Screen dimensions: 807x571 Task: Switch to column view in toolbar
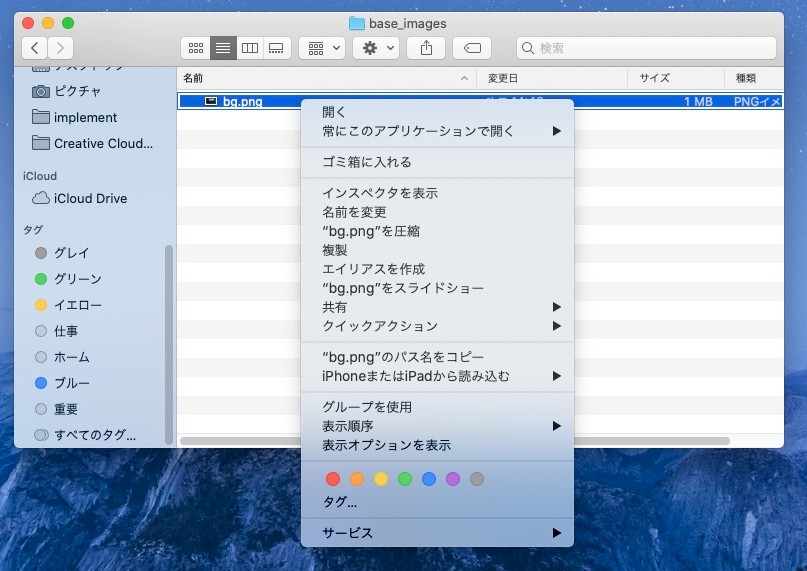point(250,48)
